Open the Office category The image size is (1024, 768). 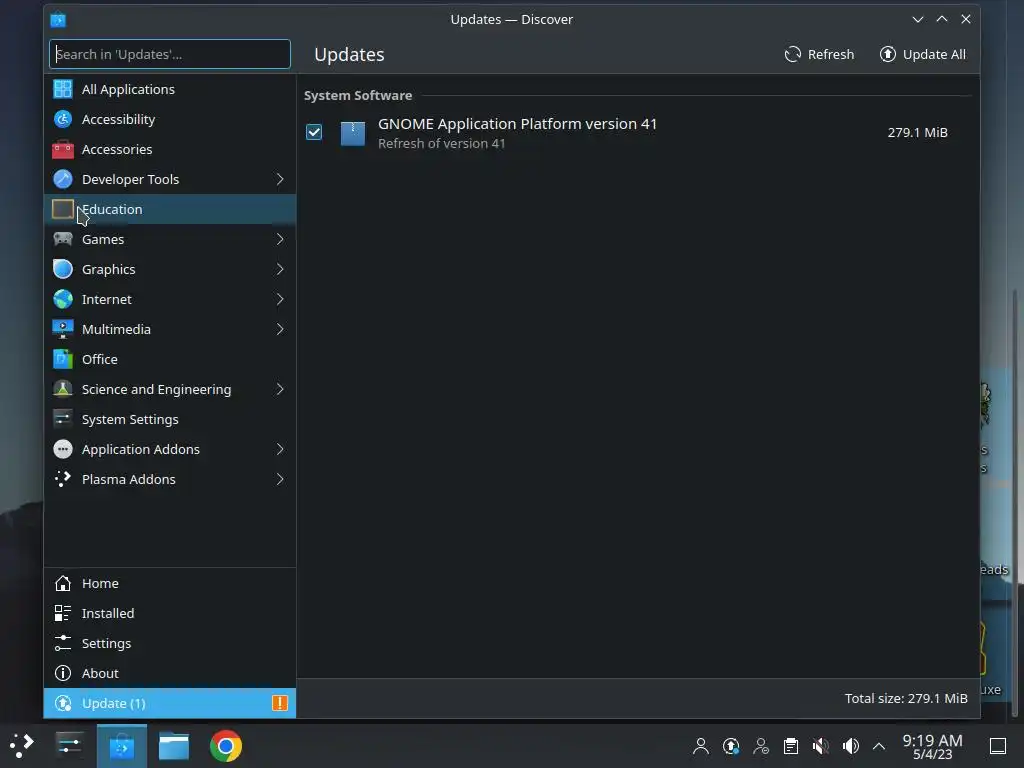point(170,359)
